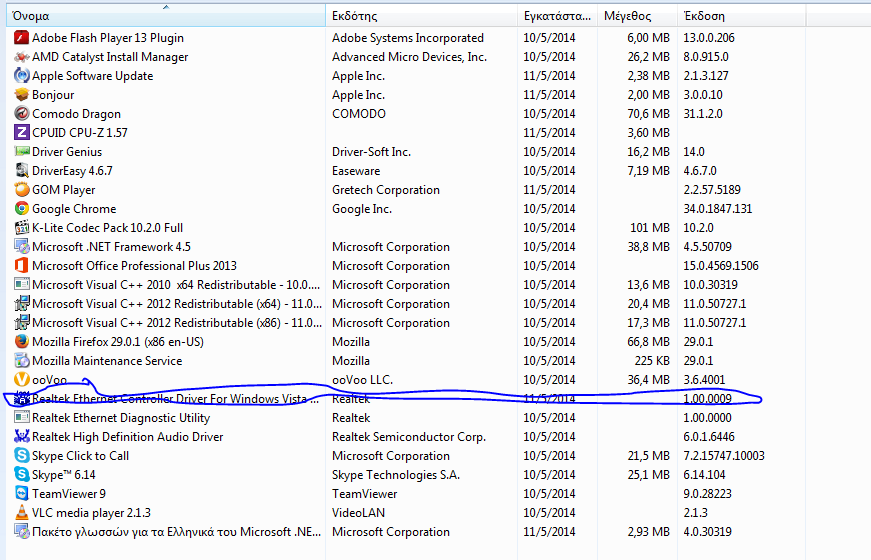Select Mozilla Firefox 29.0.1 program name

(x=118, y=341)
